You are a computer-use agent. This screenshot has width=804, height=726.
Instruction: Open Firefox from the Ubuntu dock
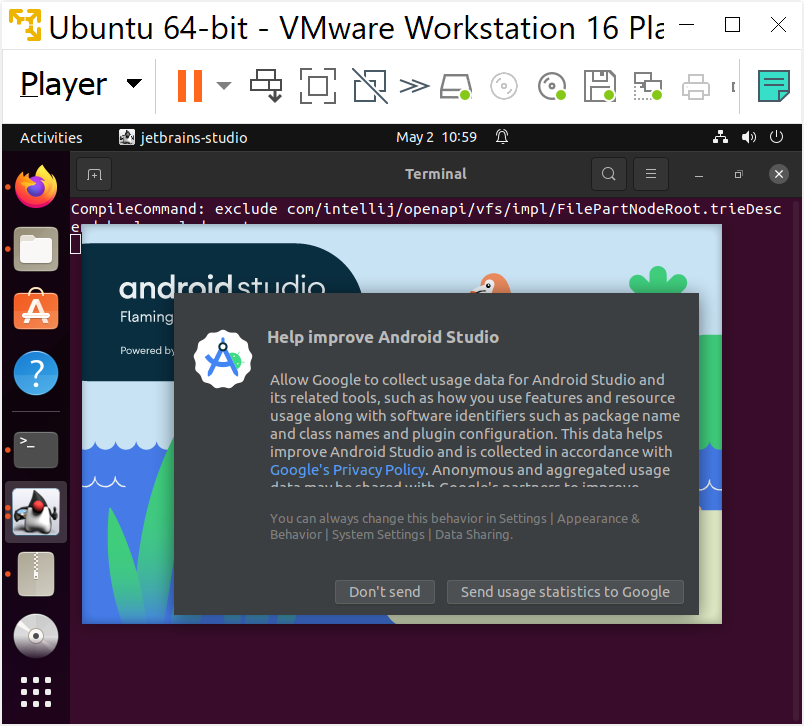tap(36, 187)
